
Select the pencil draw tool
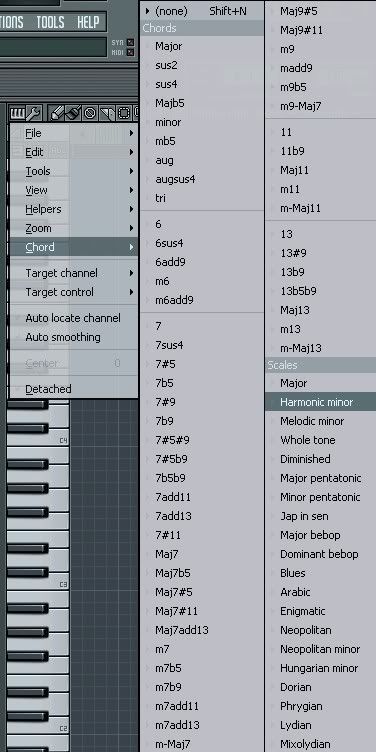[57, 114]
